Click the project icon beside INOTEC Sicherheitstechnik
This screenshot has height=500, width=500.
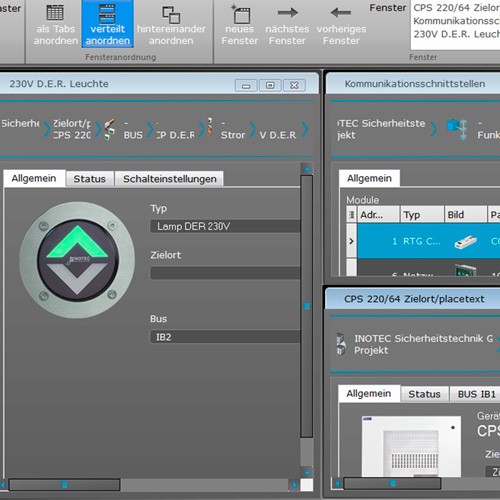tap(341, 344)
